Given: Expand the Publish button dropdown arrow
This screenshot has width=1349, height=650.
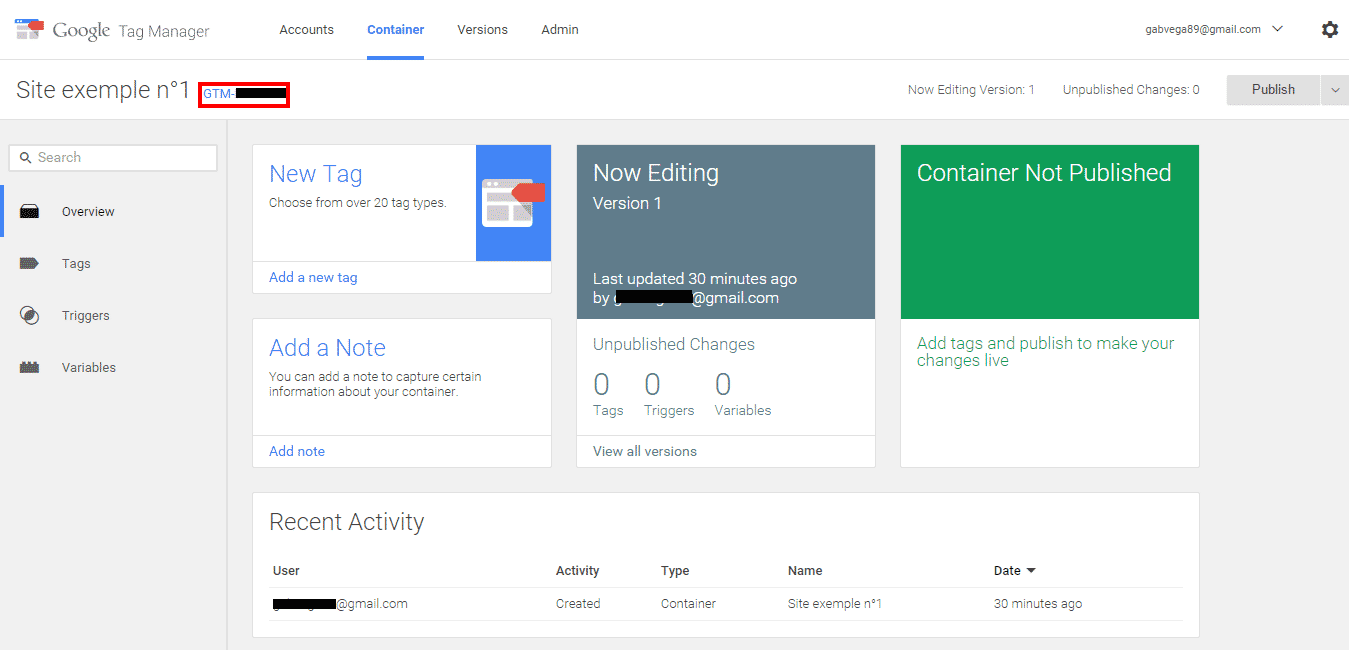Looking at the screenshot, I should (x=1335, y=90).
